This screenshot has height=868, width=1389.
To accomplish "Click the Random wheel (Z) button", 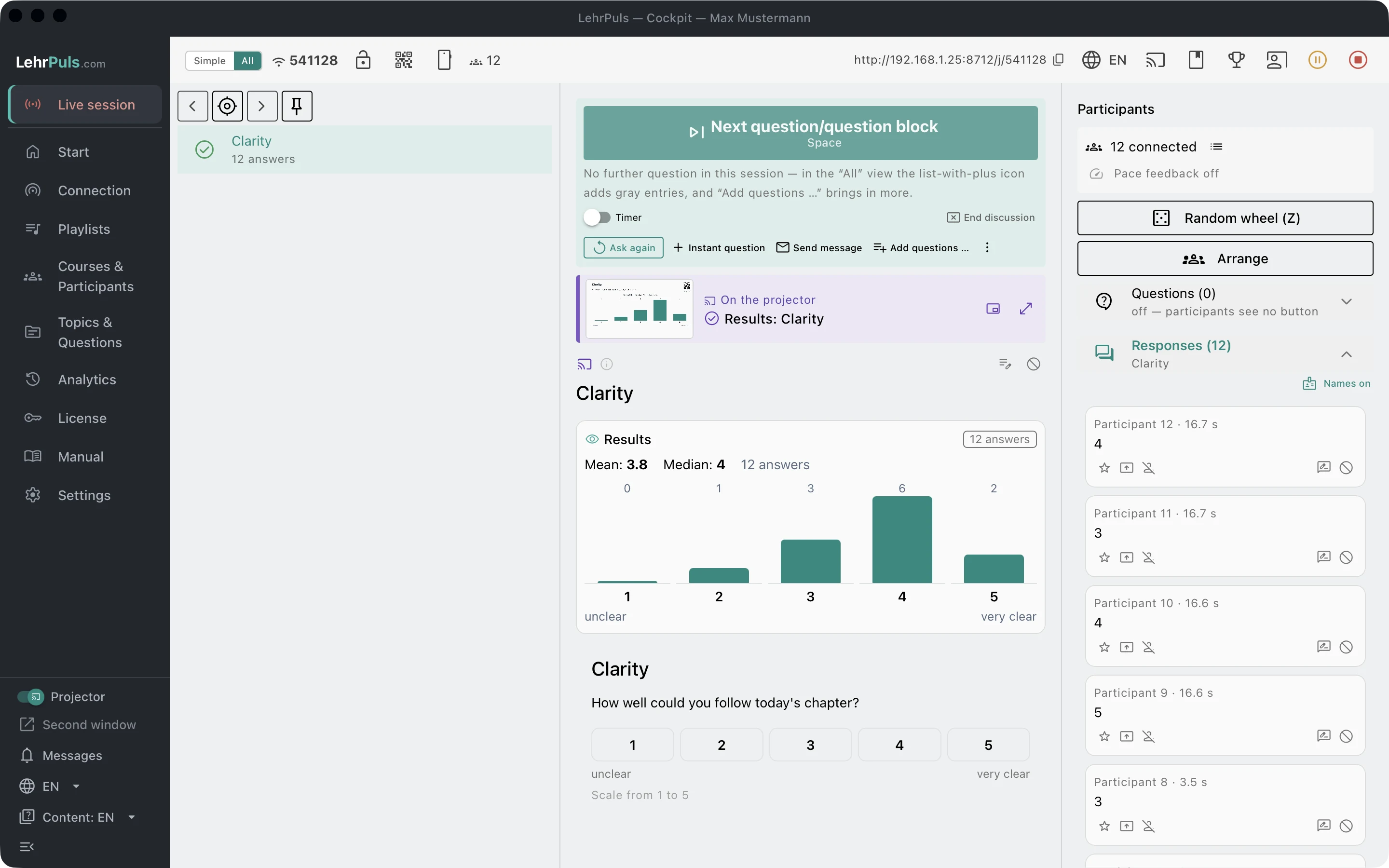I will [x=1225, y=218].
